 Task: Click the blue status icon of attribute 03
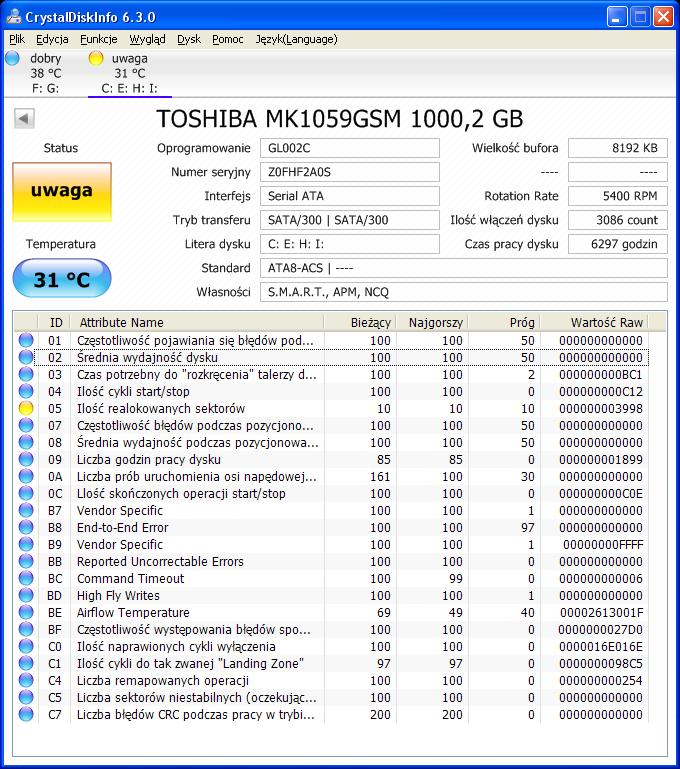coord(25,374)
